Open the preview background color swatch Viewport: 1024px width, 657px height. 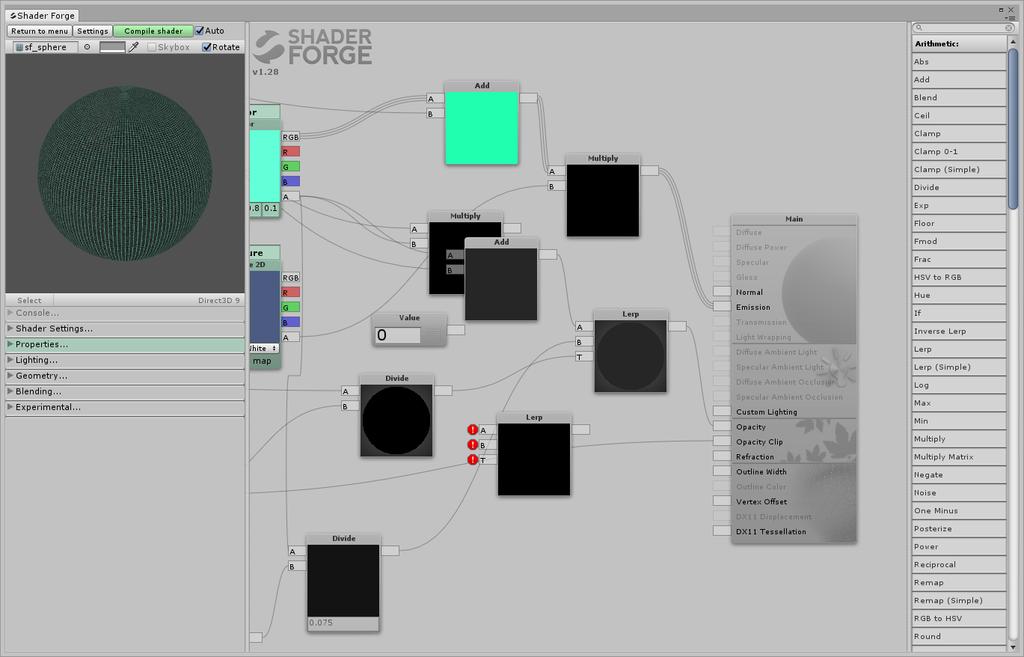click(112, 47)
